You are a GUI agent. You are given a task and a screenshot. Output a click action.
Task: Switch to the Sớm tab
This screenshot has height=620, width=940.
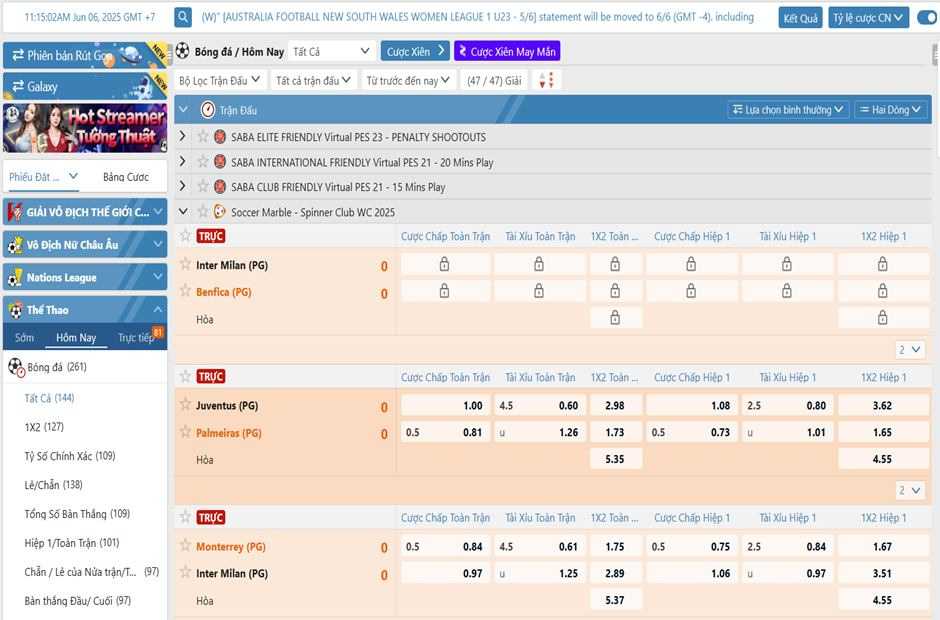[25, 338]
